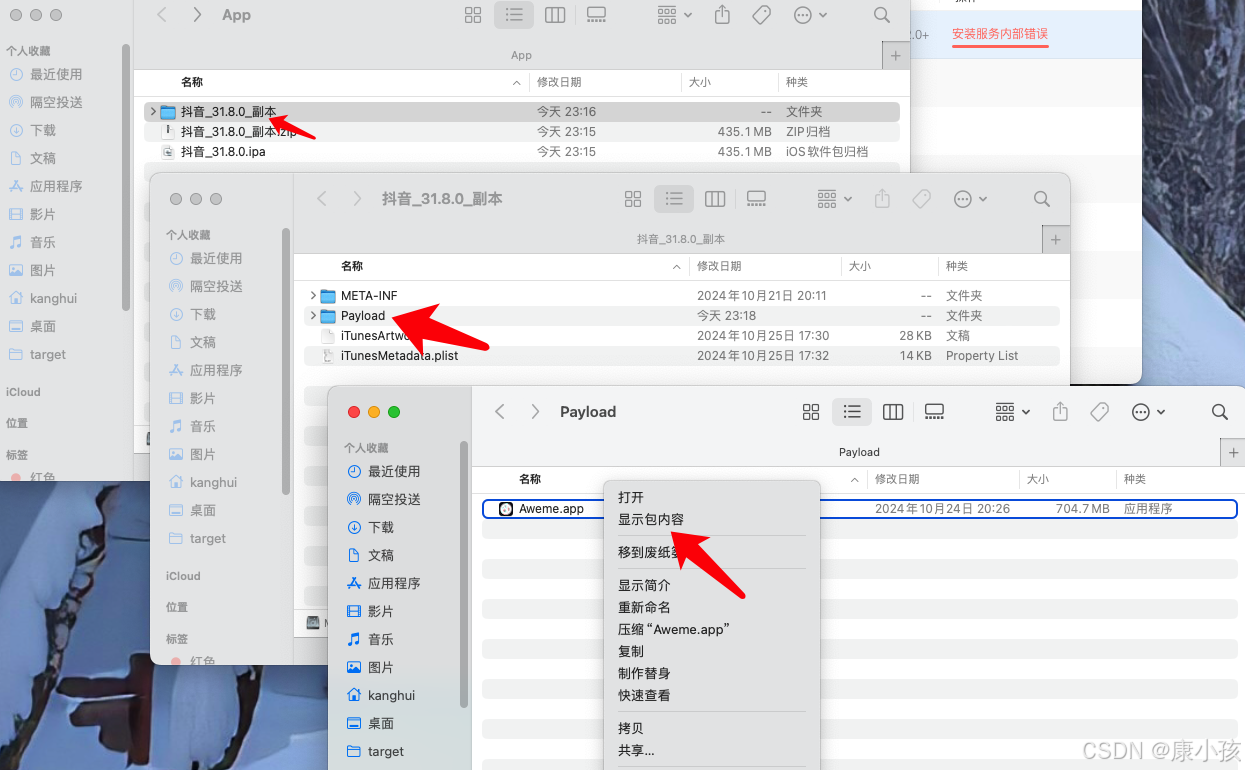Add new tab in 抖音_31.8.0_副本 window
The width and height of the screenshot is (1245, 770).
[x=1056, y=240]
